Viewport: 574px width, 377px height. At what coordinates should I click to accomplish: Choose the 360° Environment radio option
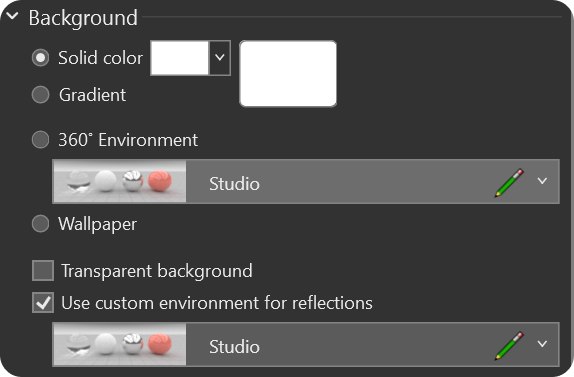(x=40, y=139)
